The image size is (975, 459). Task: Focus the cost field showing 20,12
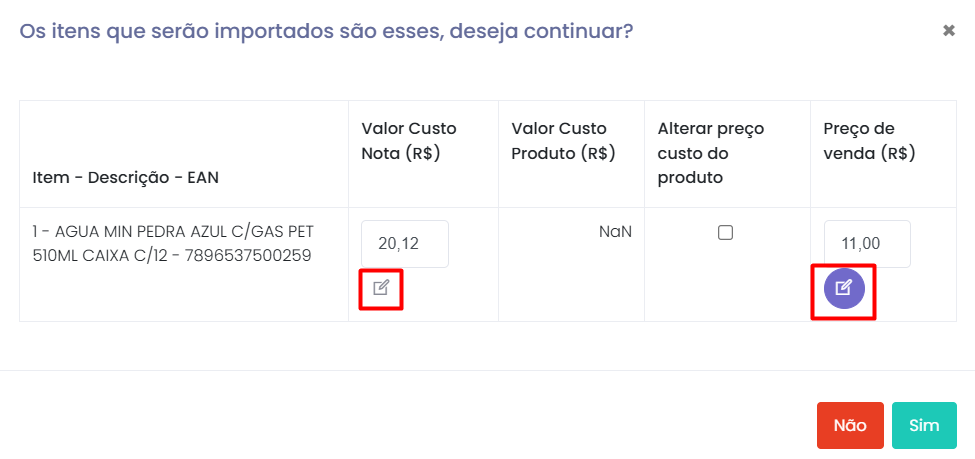click(x=404, y=244)
